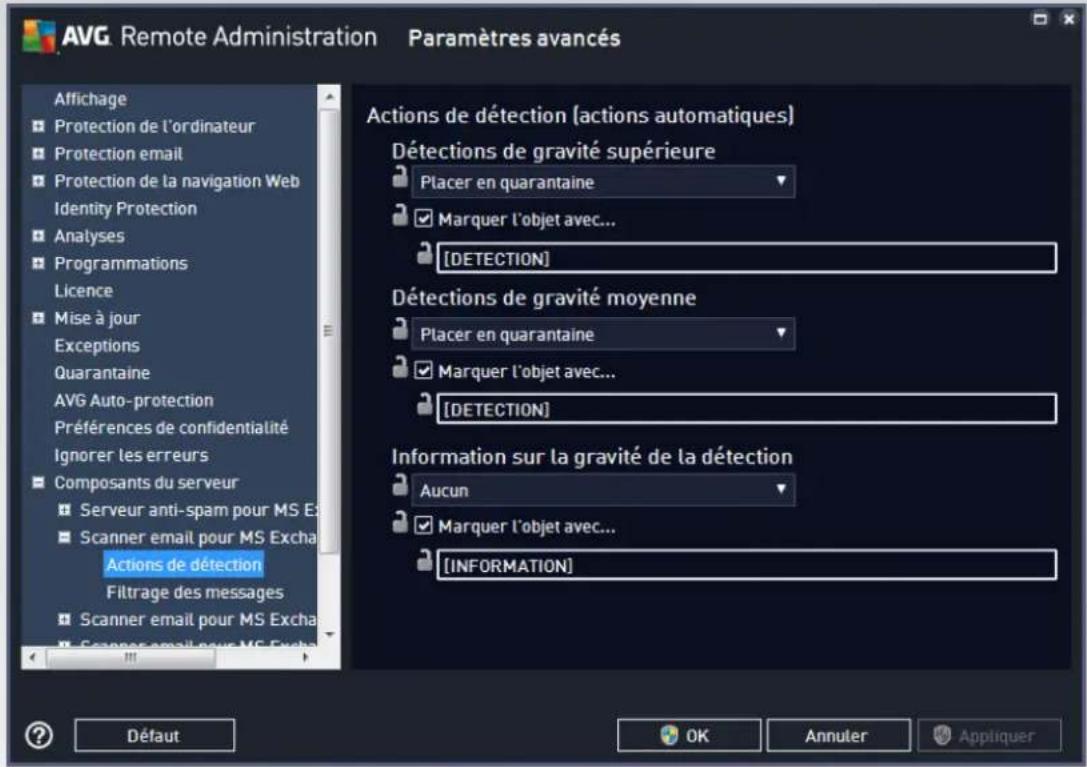Open Filtrage des messages settings
1087x767 pixels.
pyautogui.click(x=195, y=592)
